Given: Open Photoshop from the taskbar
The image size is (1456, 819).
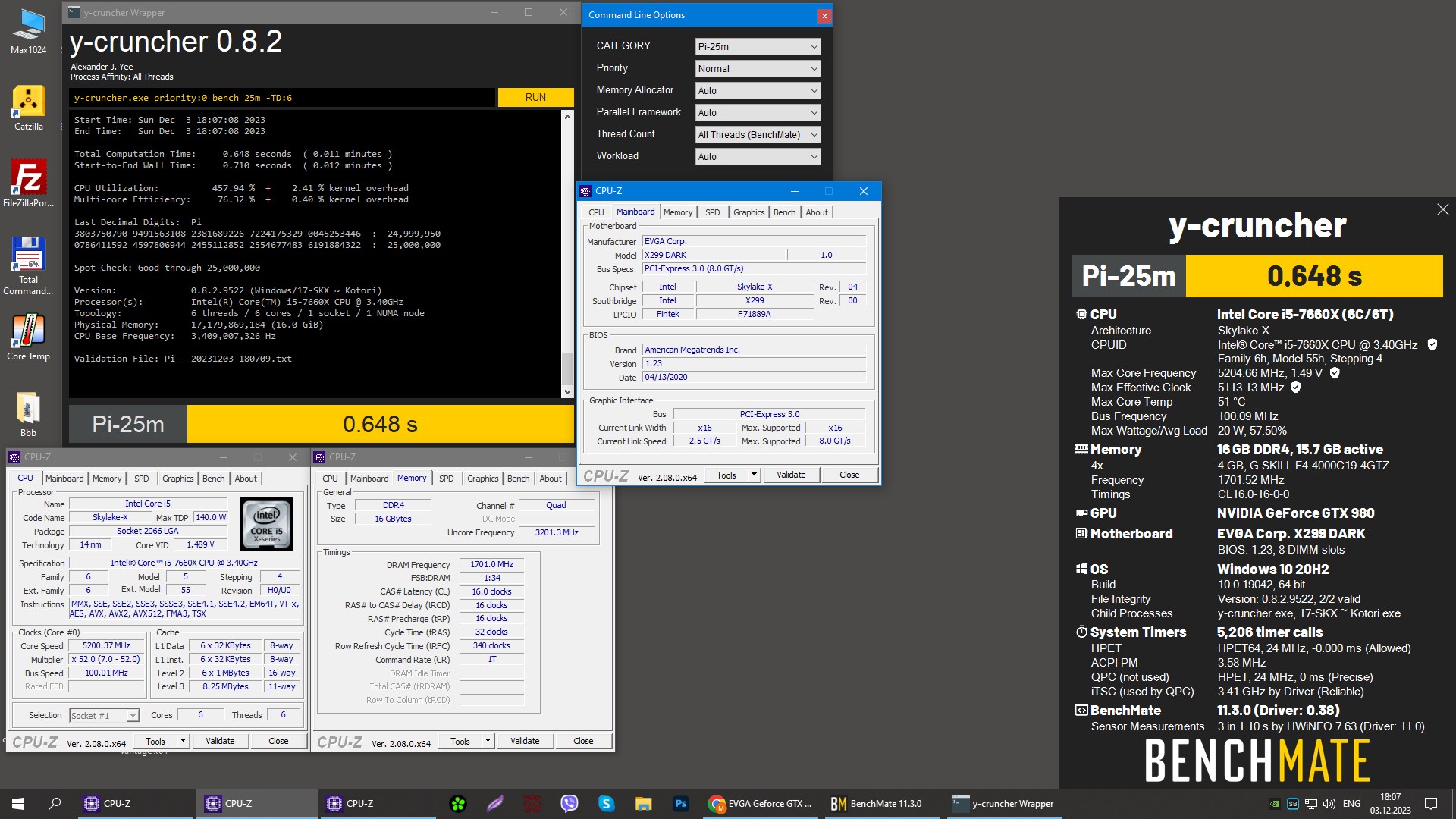Looking at the screenshot, I should pos(680,804).
